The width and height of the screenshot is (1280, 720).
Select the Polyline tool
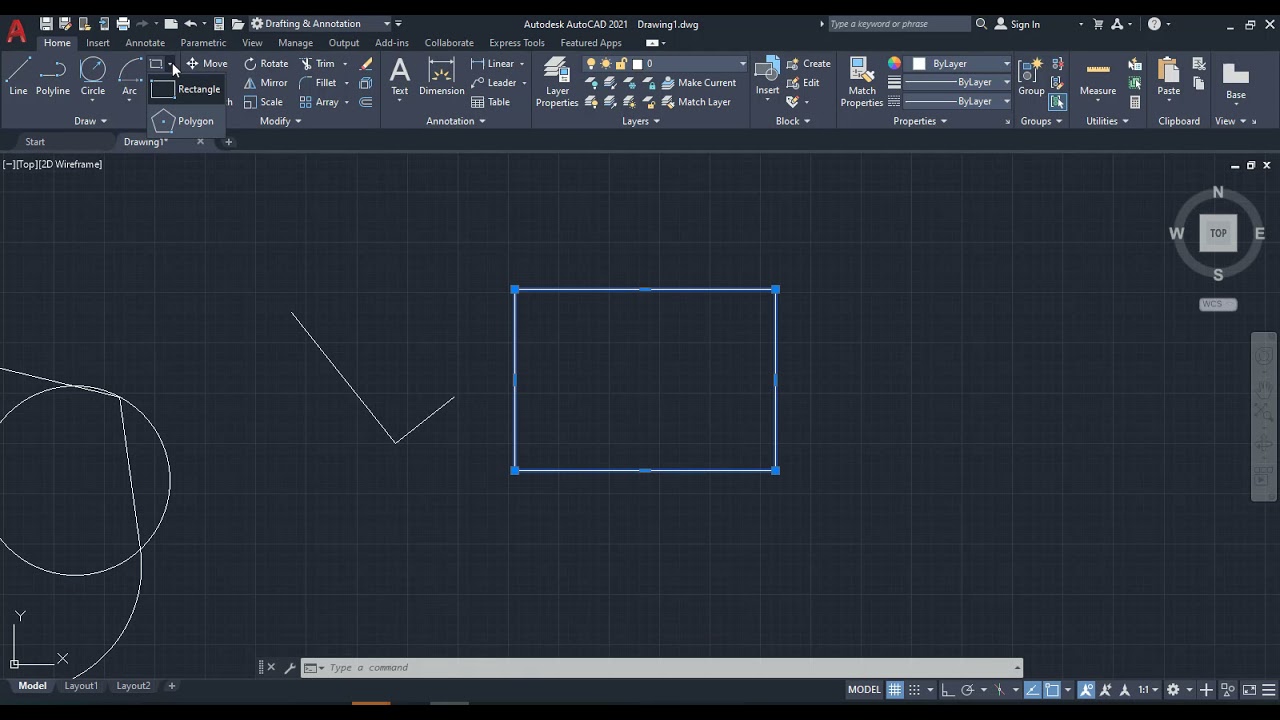click(53, 78)
